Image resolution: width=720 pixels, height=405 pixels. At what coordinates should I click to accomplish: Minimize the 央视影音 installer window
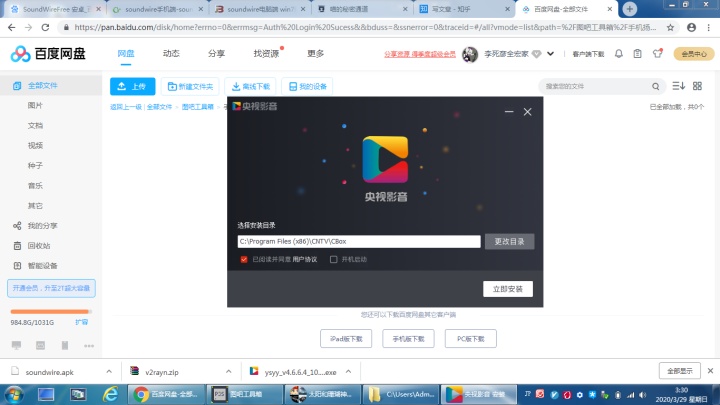point(509,112)
